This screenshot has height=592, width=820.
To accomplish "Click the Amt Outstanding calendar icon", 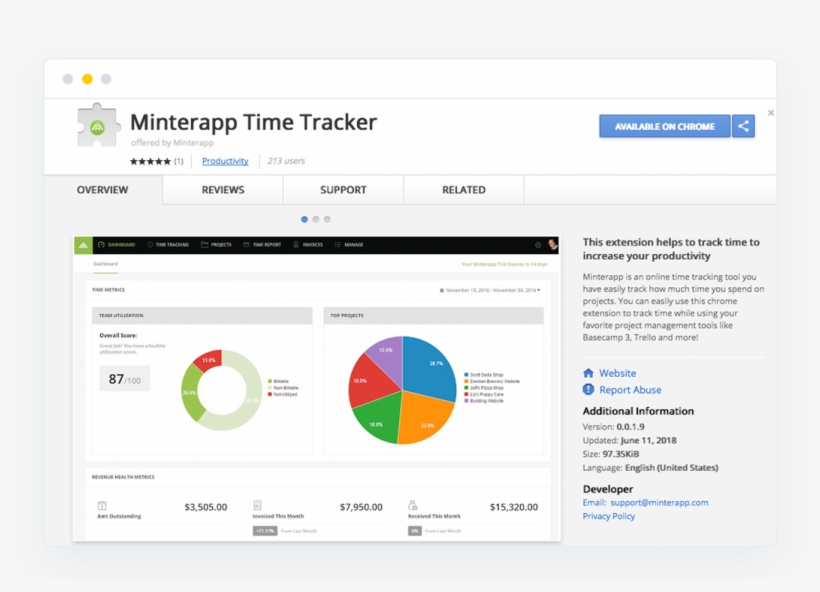I will point(102,505).
